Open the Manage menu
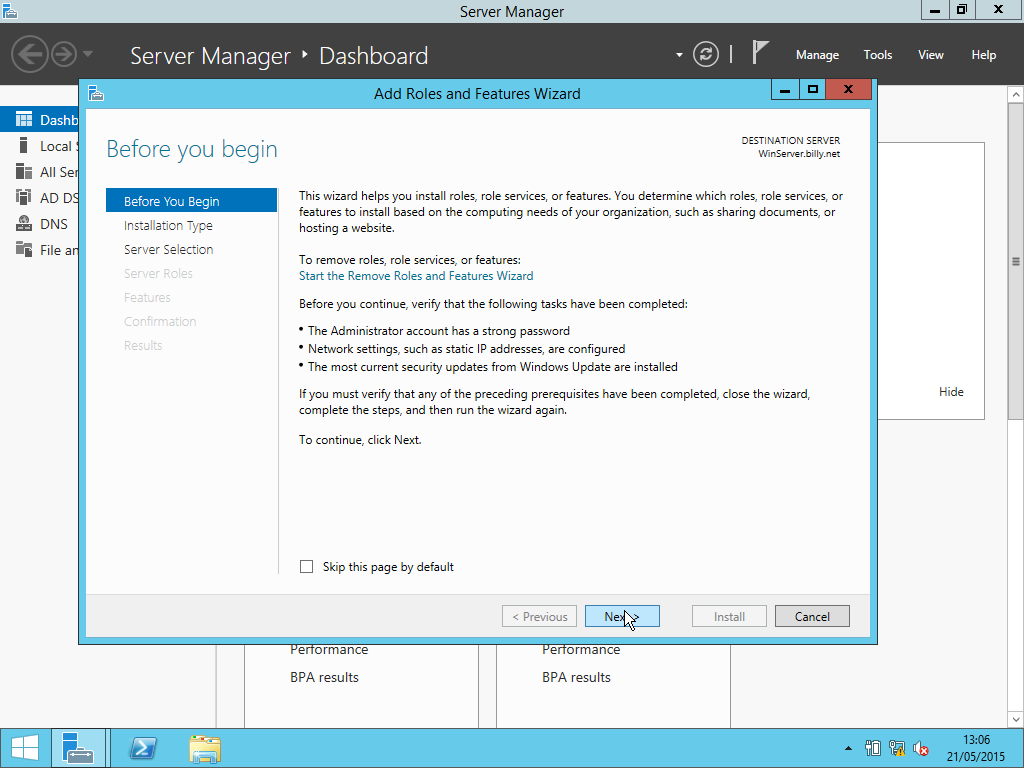This screenshot has width=1024, height=768. pyautogui.click(x=817, y=55)
